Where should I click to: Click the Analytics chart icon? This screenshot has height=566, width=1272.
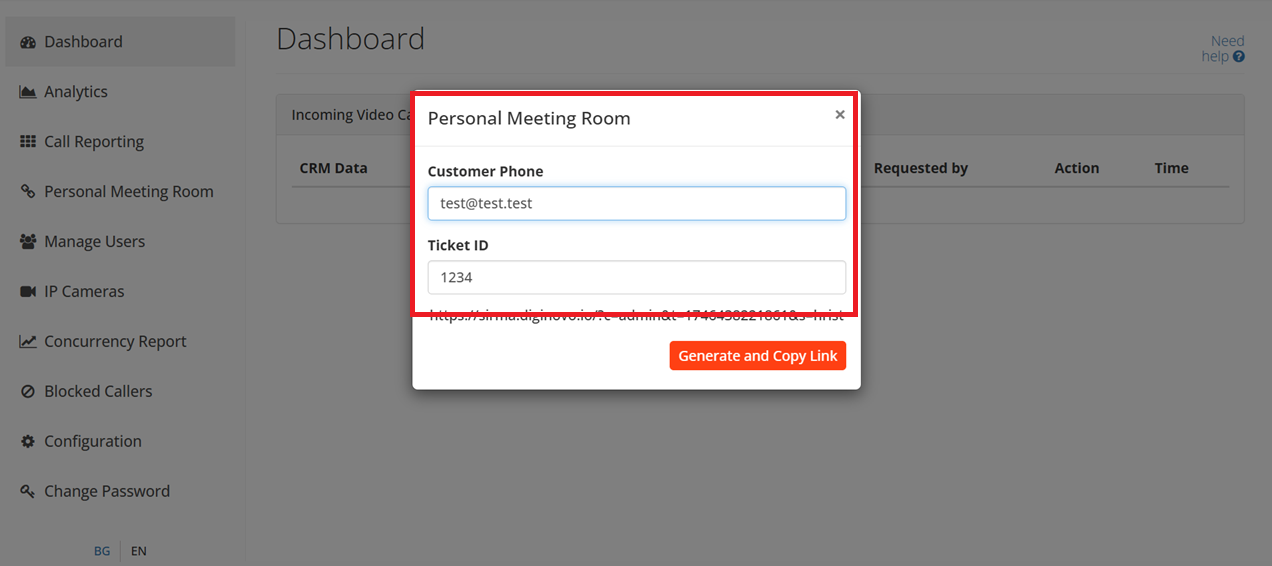[x=28, y=92]
